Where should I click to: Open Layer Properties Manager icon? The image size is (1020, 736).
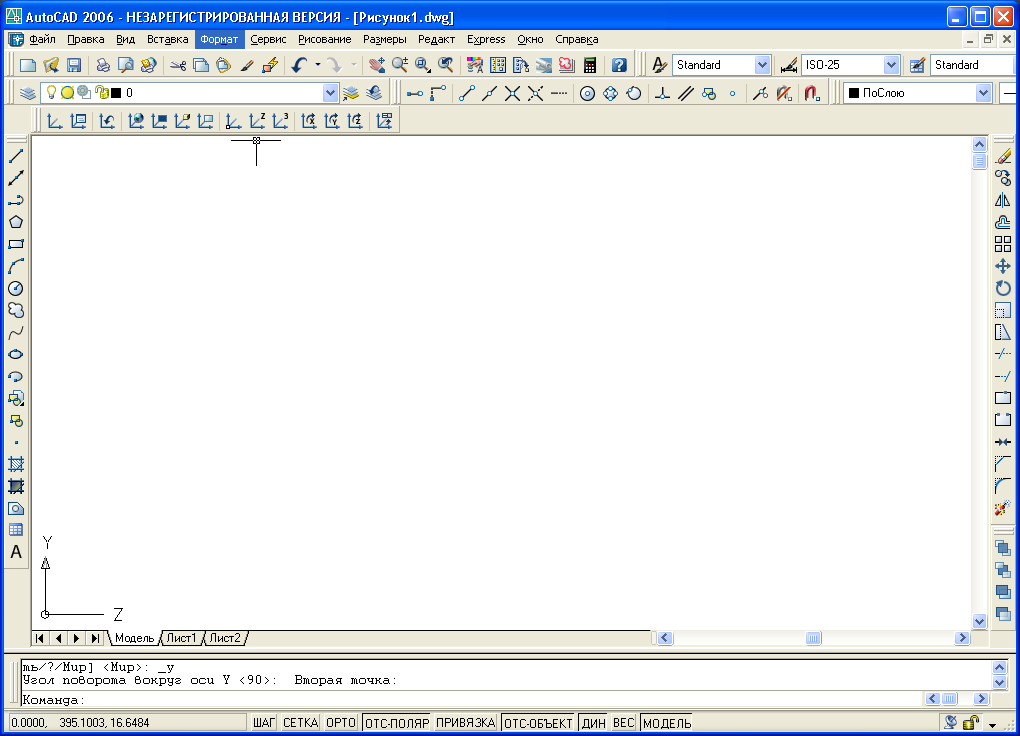[x=27, y=93]
